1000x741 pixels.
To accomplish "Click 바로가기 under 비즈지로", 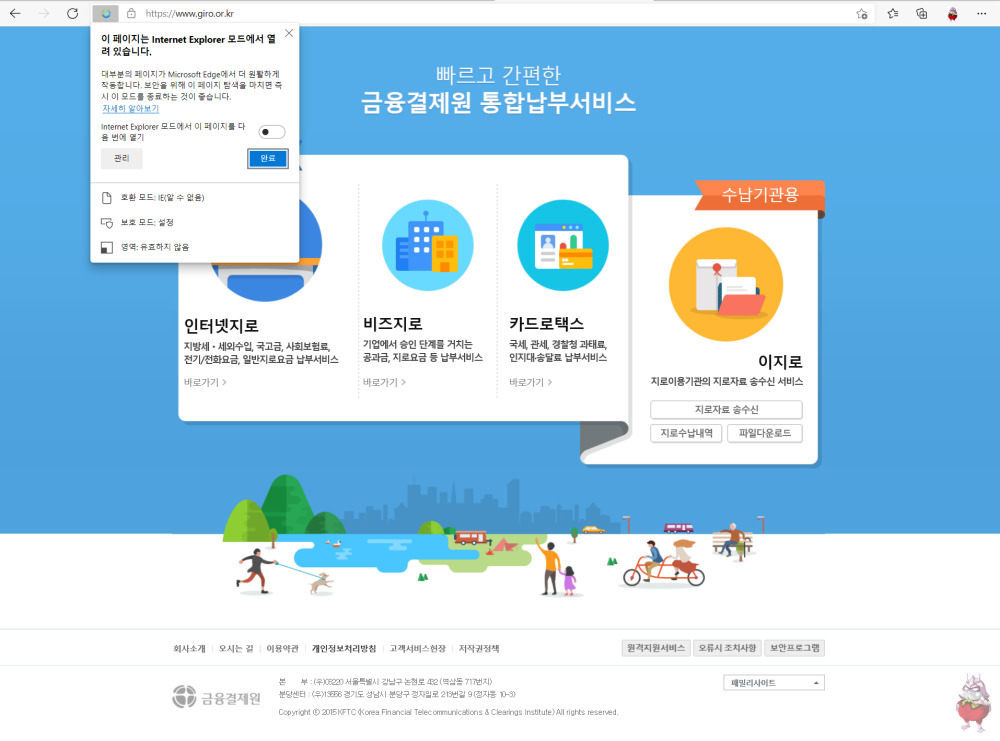I will [x=385, y=382].
